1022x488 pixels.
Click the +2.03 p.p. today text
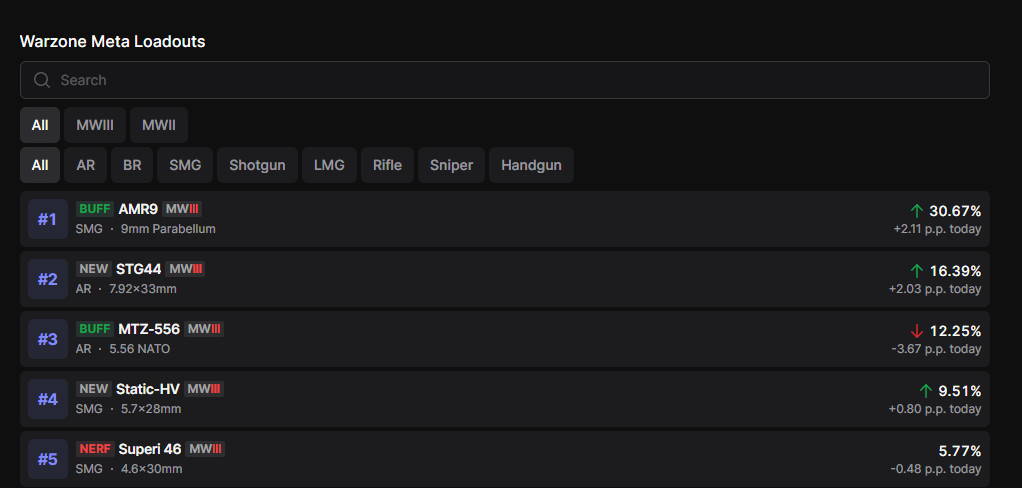click(935, 289)
